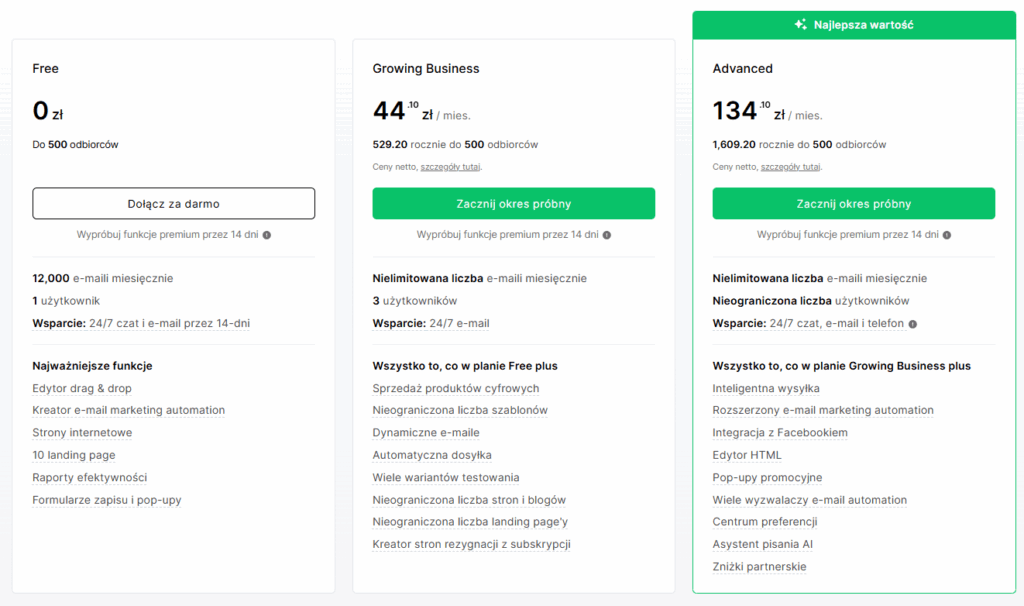The image size is (1024, 606).
Task: Select Kreator e-mail marketing automation feature
Action: [128, 410]
